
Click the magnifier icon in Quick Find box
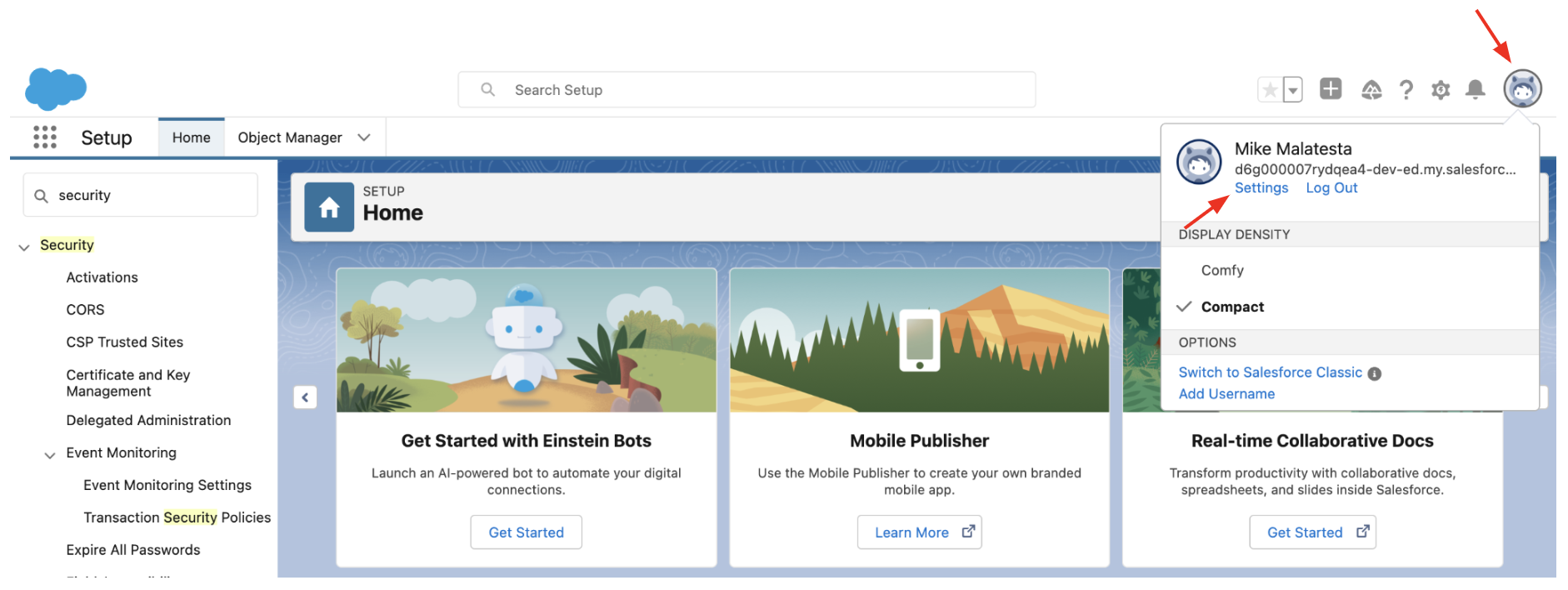(x=41, y=196)
